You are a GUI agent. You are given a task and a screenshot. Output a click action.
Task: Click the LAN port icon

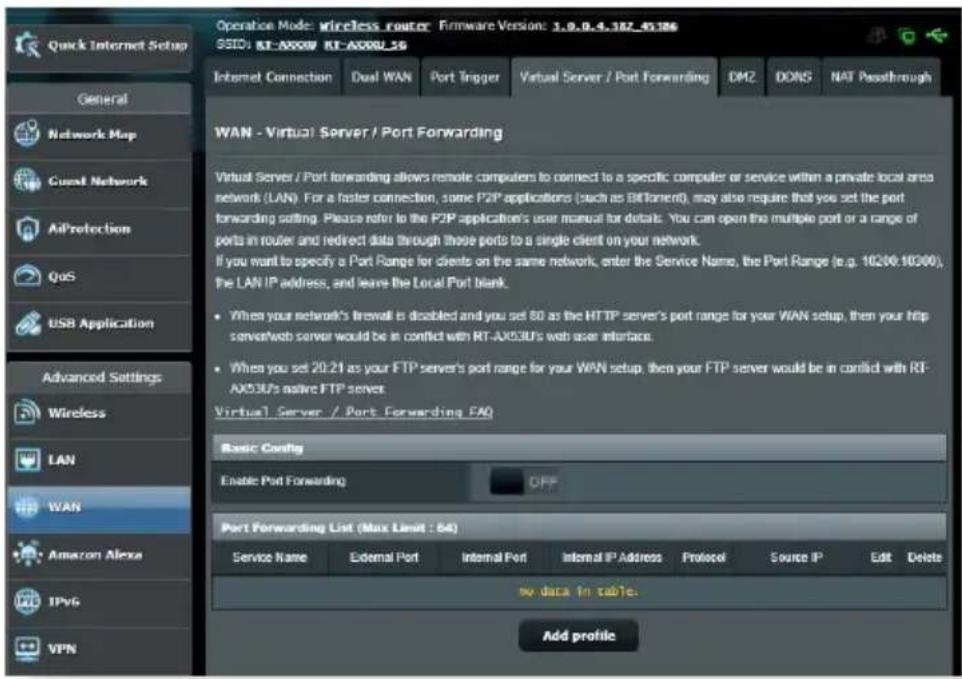27,459
